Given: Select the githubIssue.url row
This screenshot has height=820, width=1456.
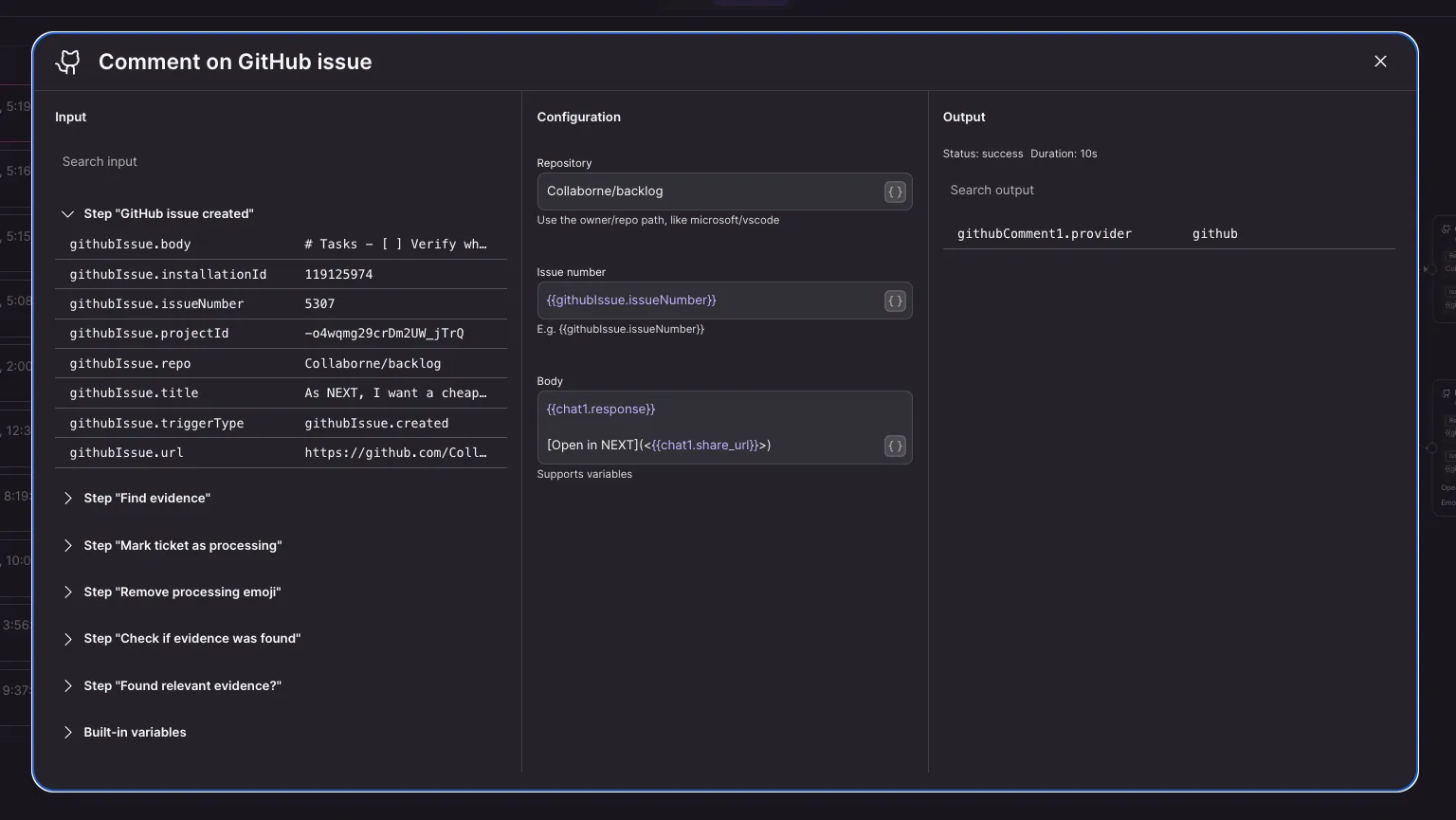Looking at the screenshot, I should click(281, 453).
